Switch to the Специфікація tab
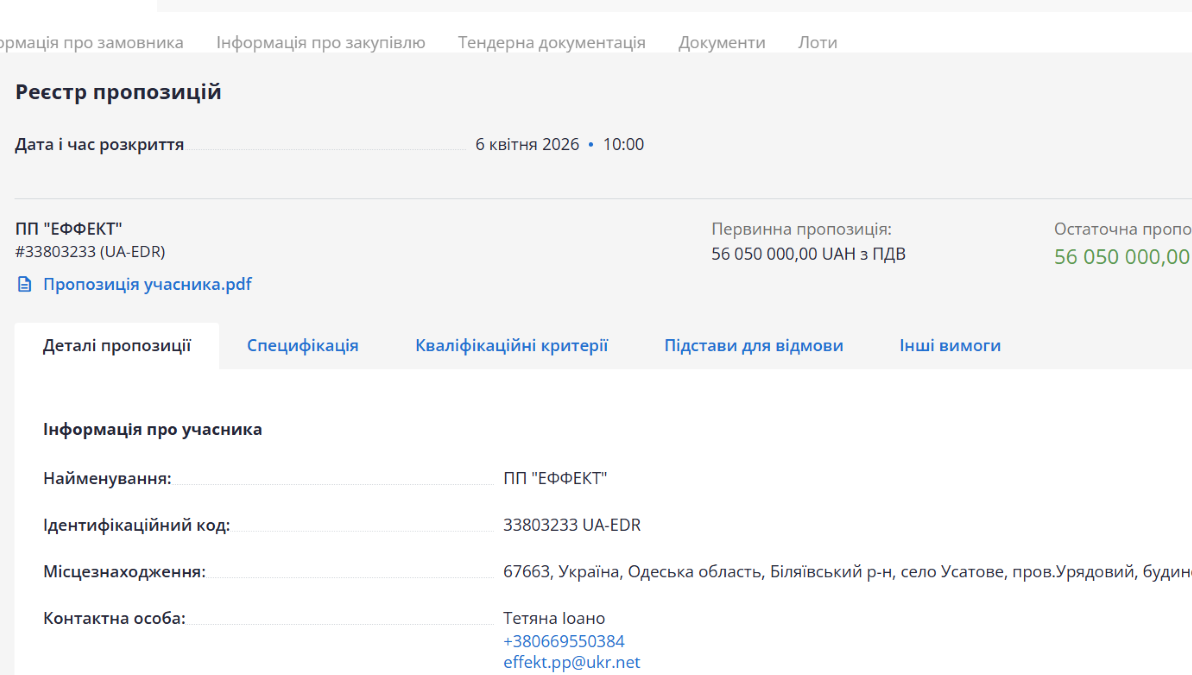The height and width of the screenshot is (675, 1192). coord(303,346)
